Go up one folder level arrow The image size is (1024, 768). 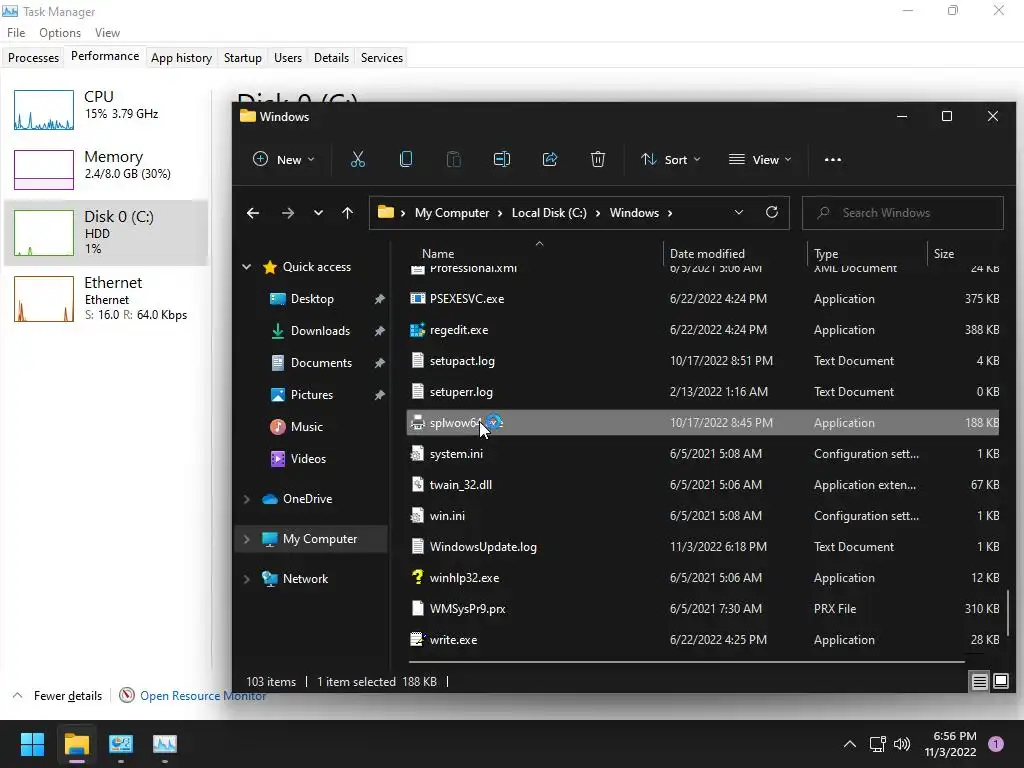pos(347,213)
